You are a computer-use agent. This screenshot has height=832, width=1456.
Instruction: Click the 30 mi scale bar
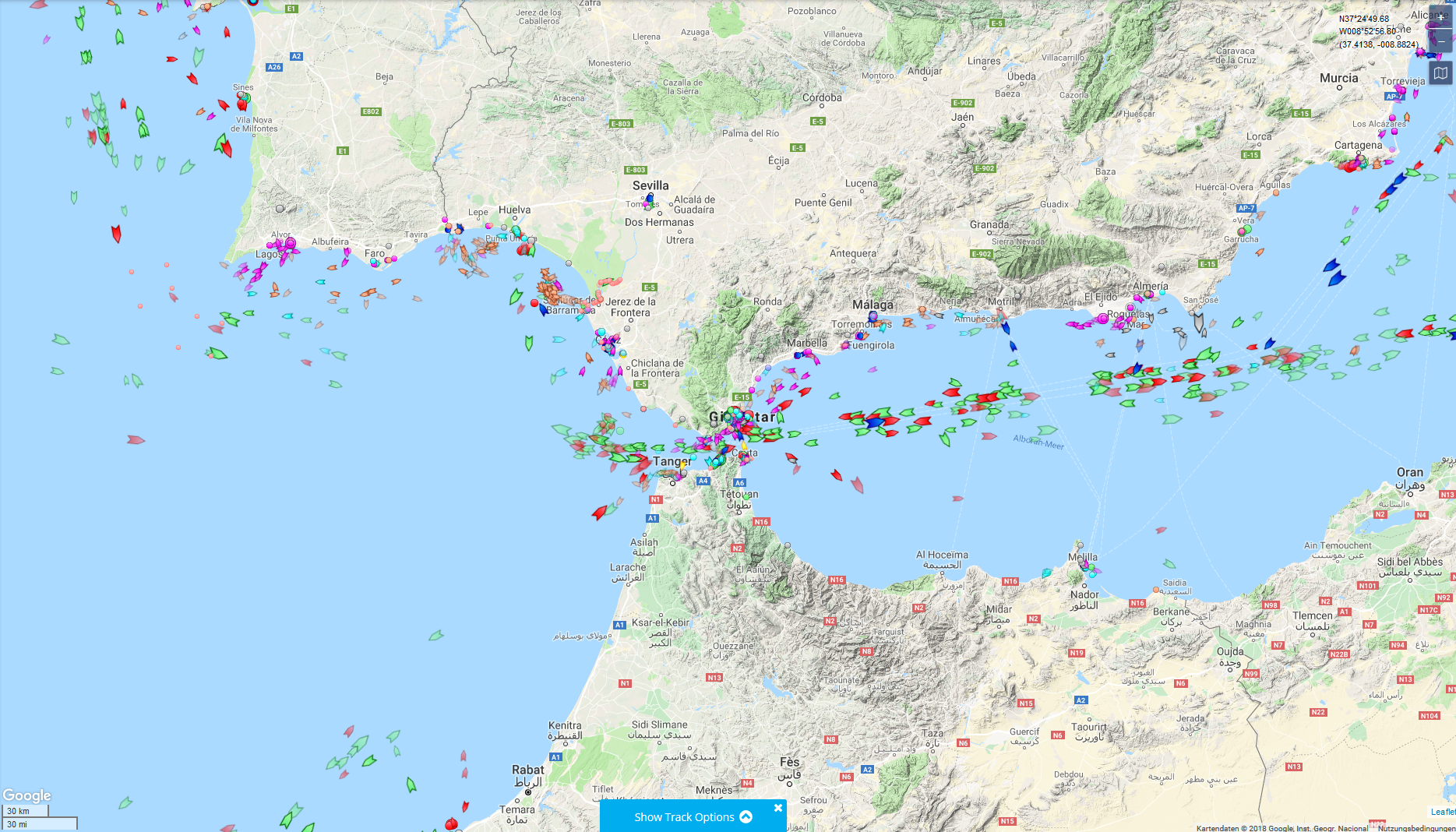40,823
